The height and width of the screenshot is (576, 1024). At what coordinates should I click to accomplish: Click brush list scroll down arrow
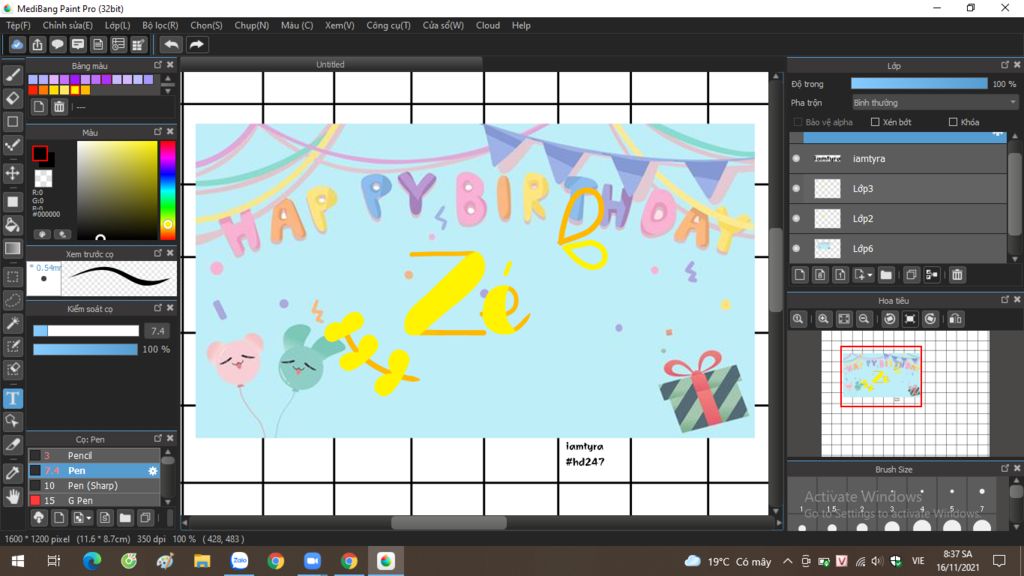[x=168, y=502]
